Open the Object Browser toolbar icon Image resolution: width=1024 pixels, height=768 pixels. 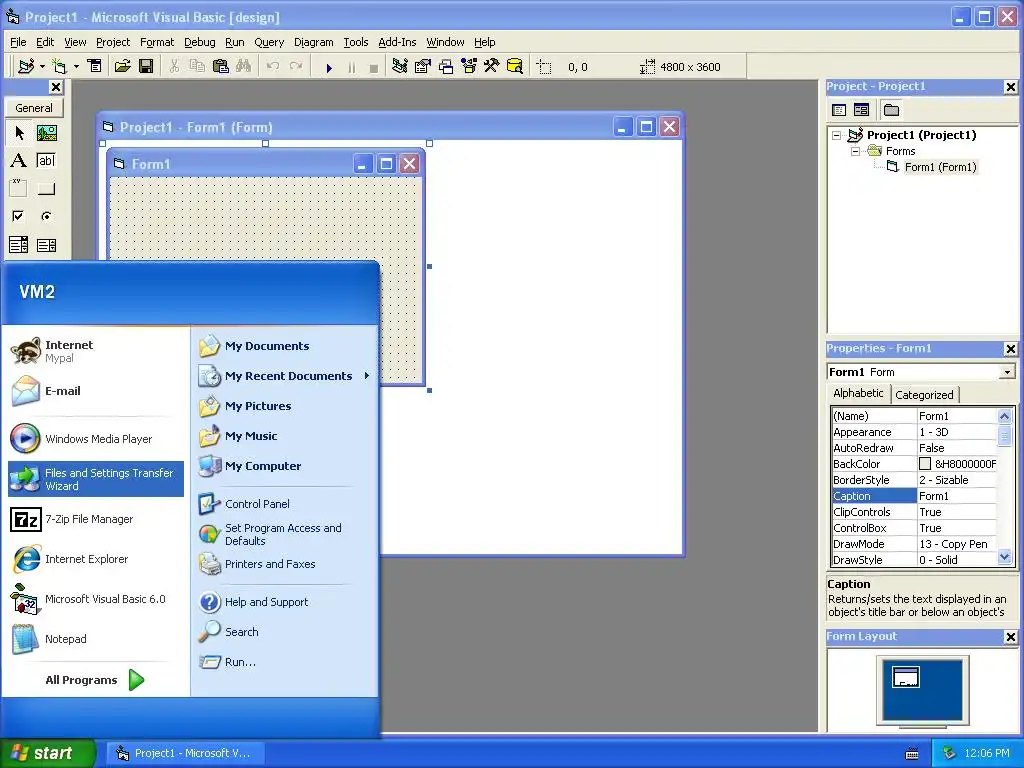(x=468, y=66)
